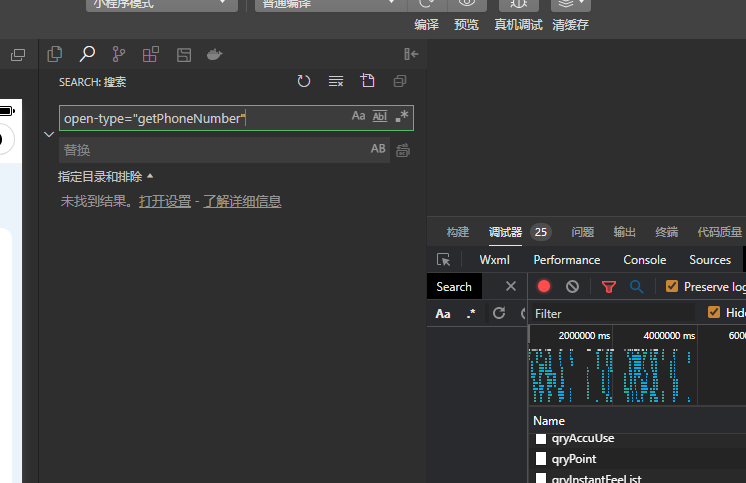Stop recording network log red button
The image size is (746, 483).
(x=544, y=286)
